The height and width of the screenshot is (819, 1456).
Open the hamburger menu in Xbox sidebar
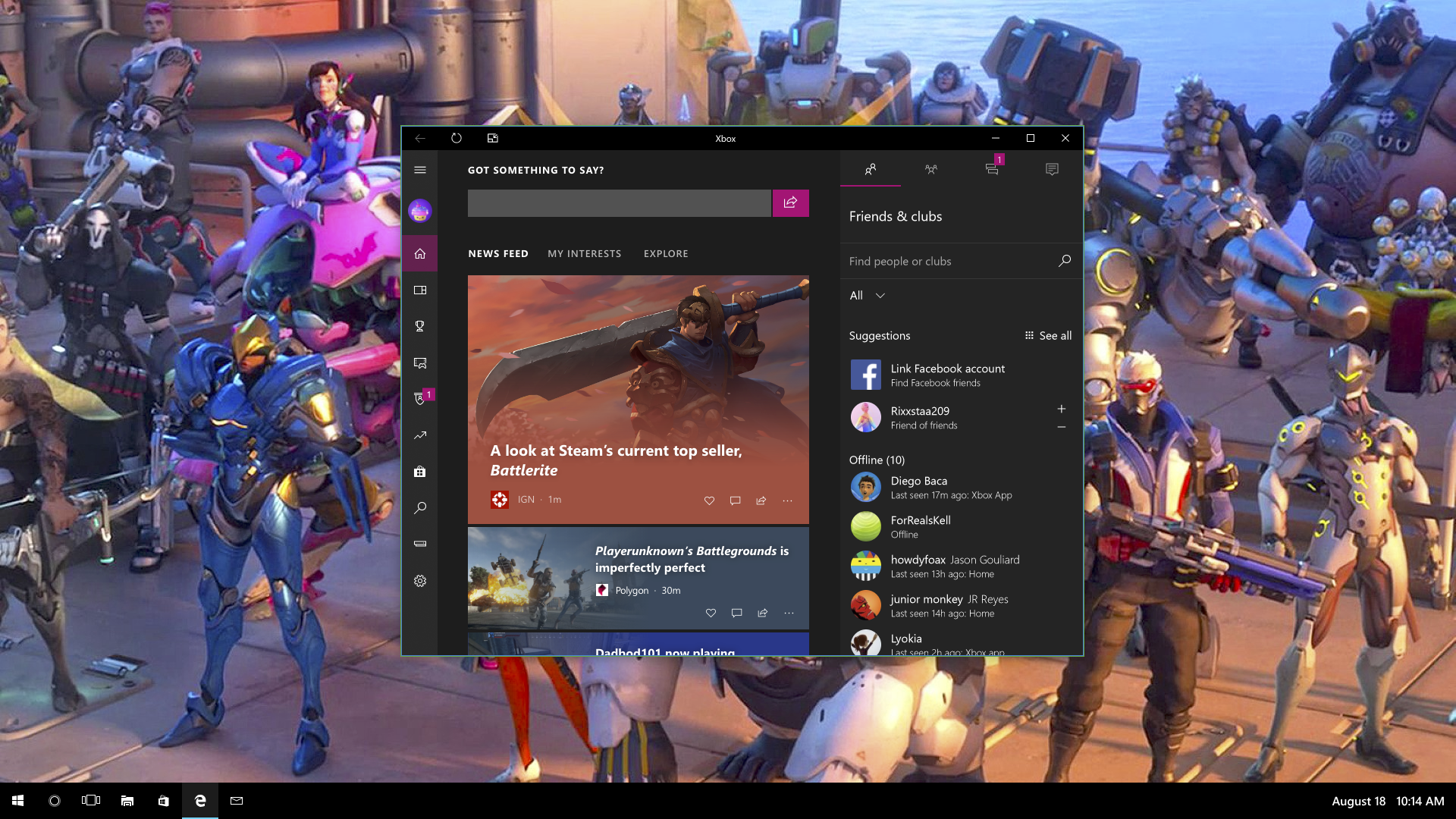click(420, 170)
